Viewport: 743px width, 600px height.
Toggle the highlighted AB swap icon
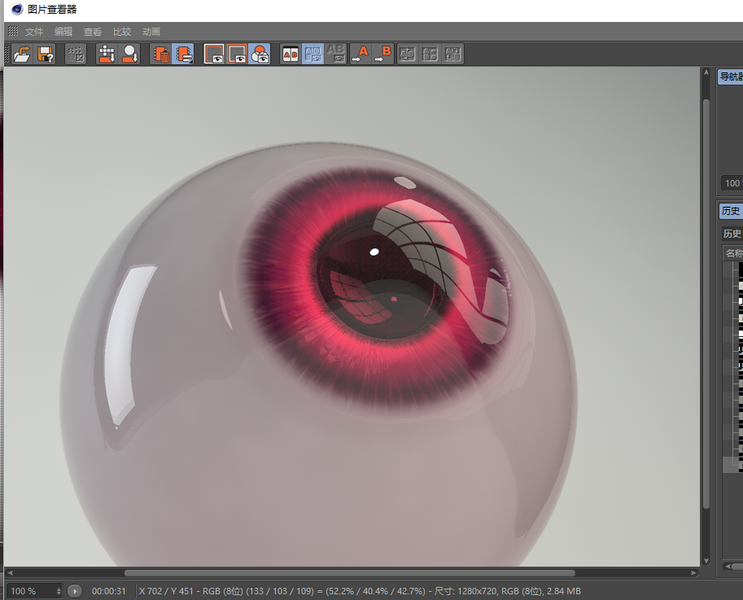(x=313, y=54)
